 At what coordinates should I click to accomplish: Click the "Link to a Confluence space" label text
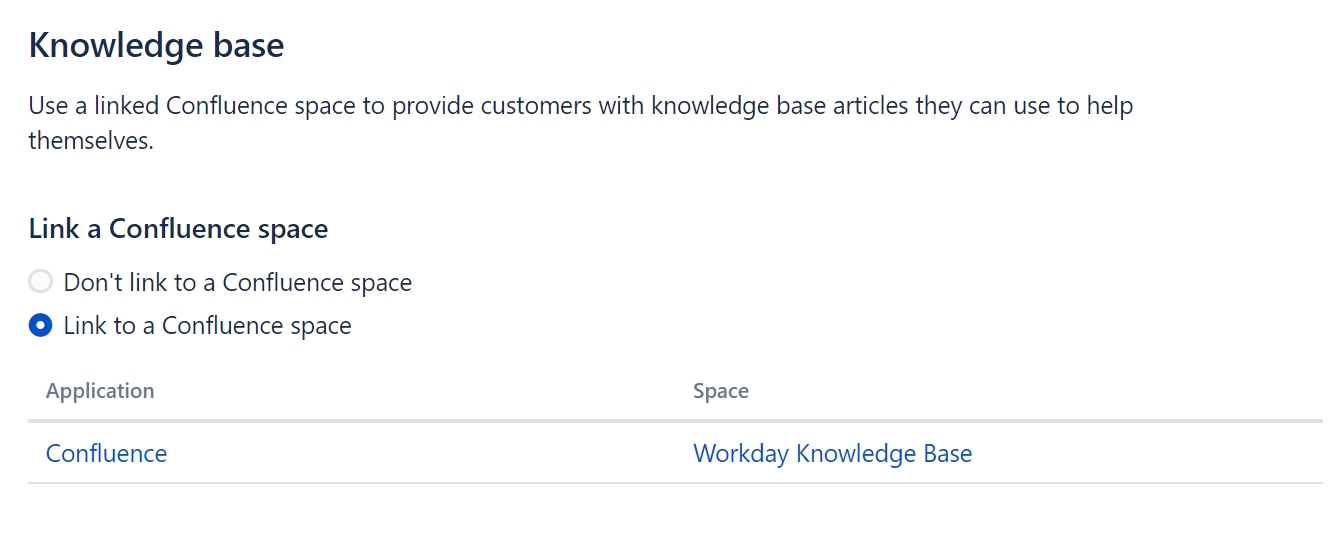(208, 325)
